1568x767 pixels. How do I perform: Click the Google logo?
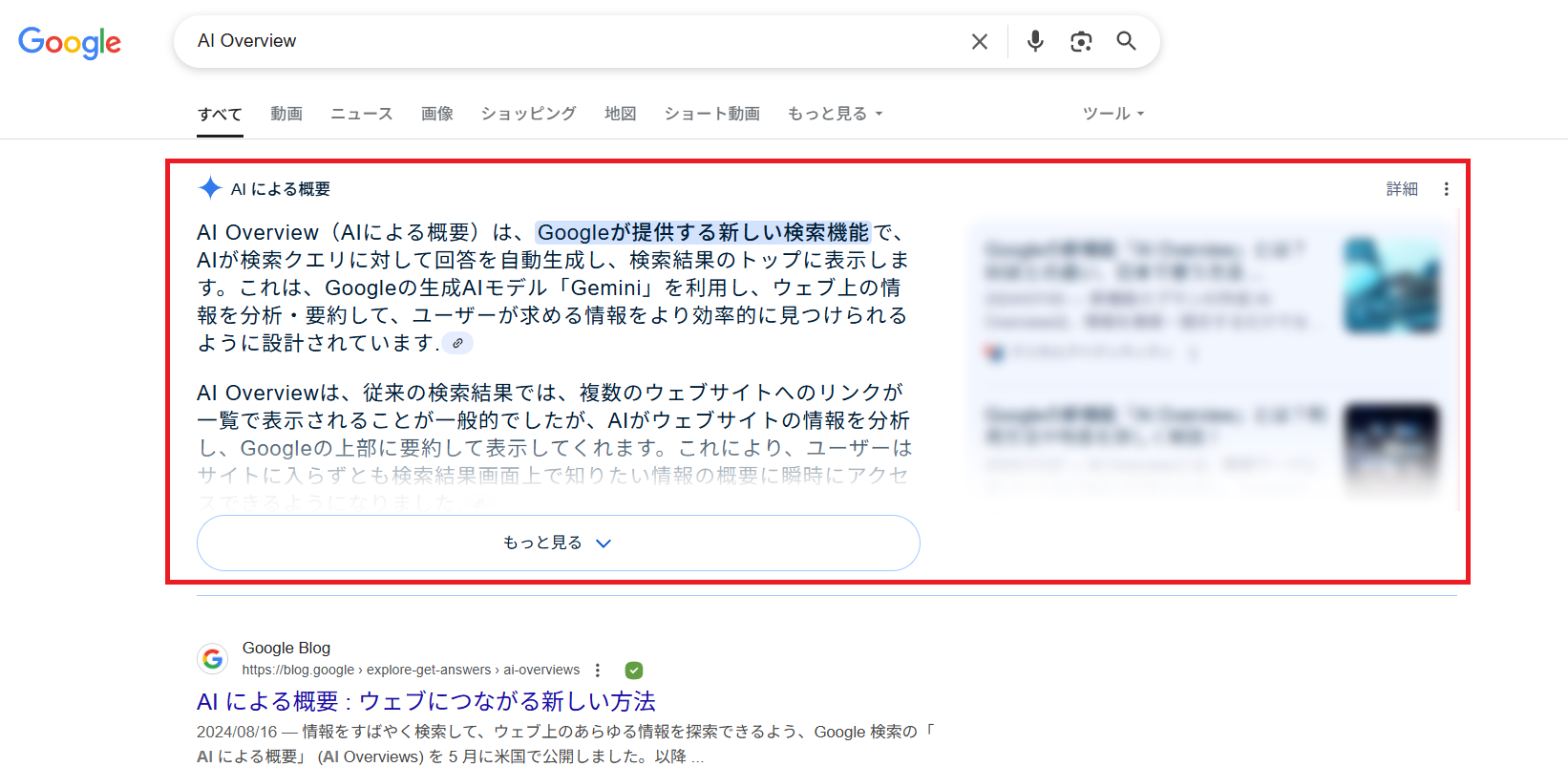click(70, 42)
